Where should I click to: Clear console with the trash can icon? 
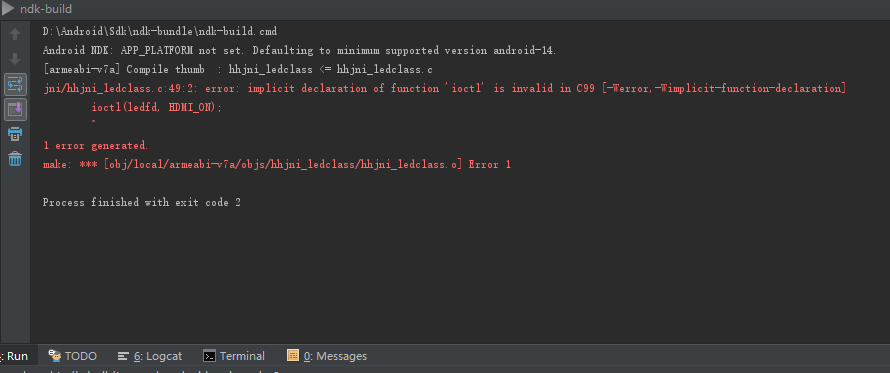pyautogui.click(x=15, y=158)
